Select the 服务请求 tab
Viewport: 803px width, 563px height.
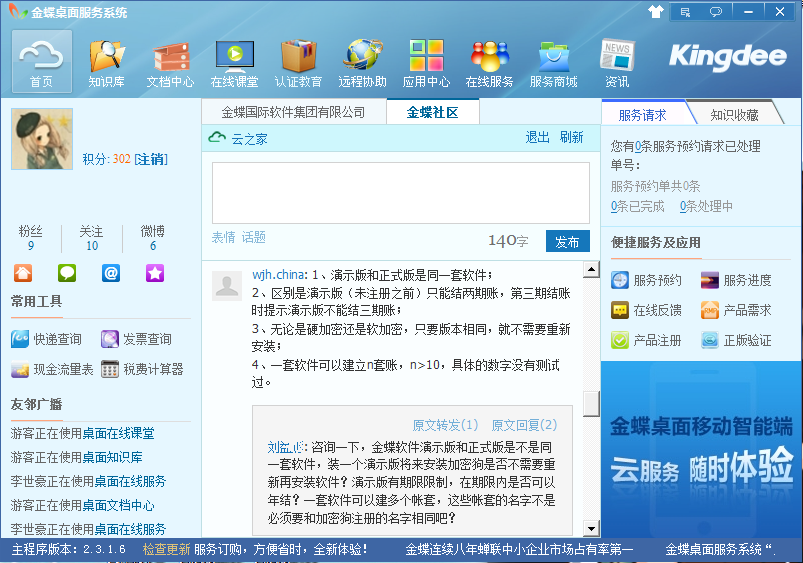click(643, 114)
